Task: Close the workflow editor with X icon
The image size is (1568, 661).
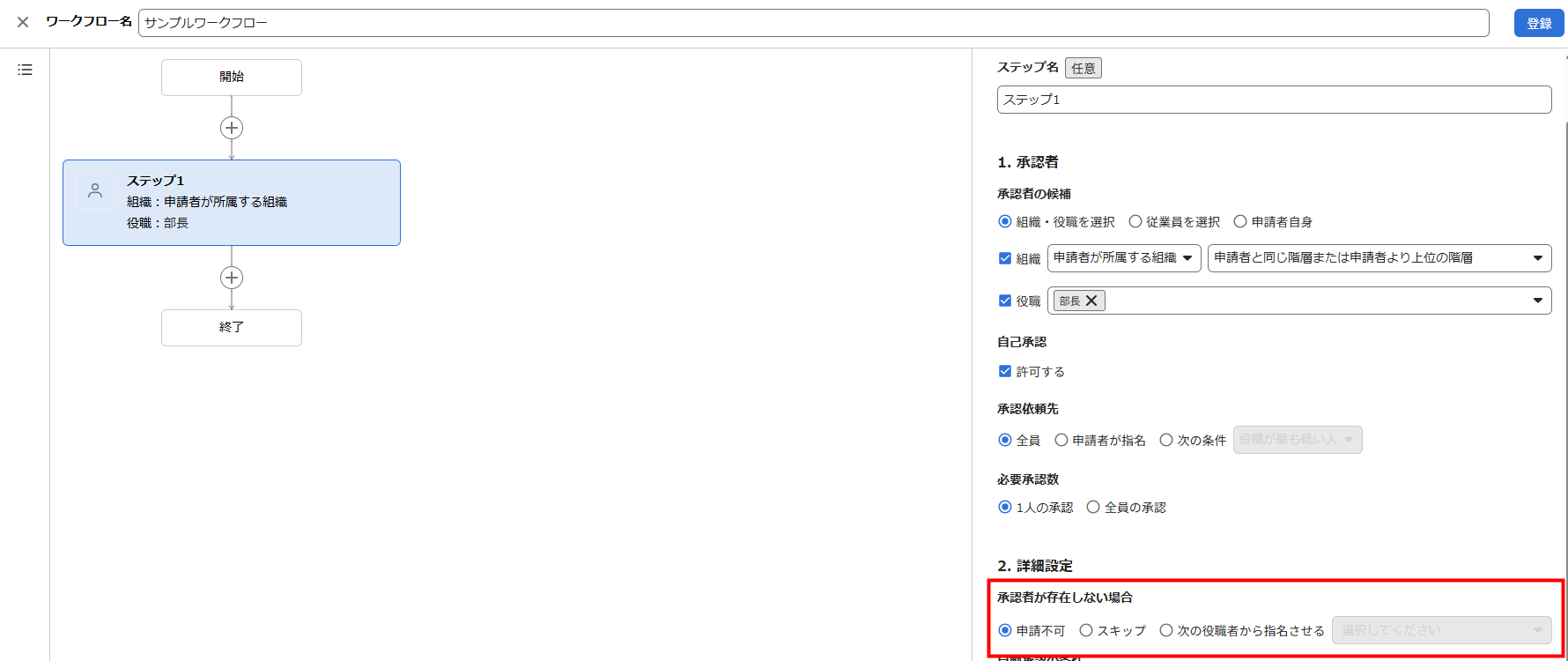Action: point(23,22)
